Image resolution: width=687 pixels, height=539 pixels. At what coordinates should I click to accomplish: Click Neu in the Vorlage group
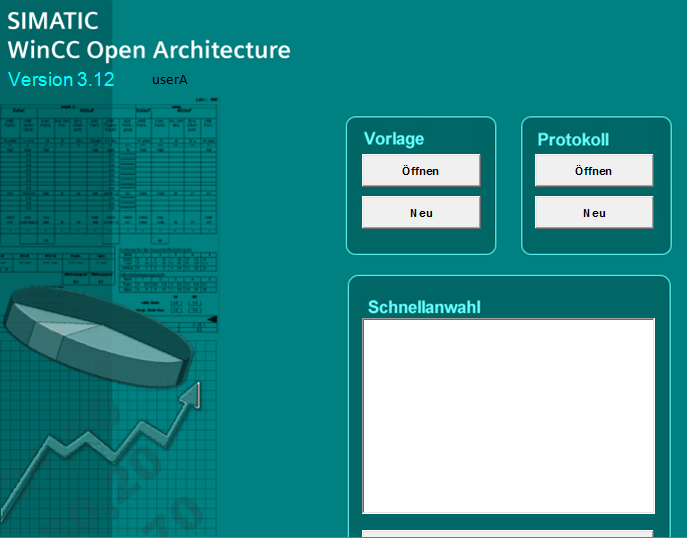coord(420,213)
